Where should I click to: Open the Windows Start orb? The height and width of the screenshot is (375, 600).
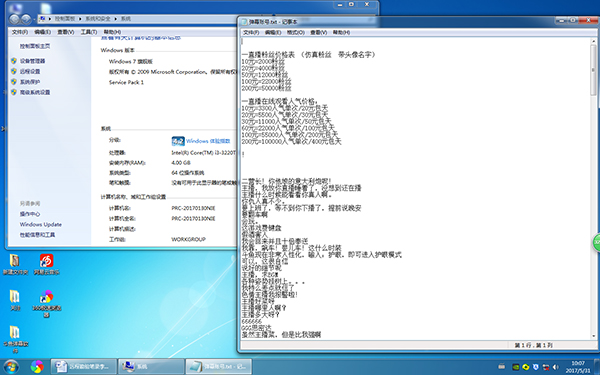tap(11, 367)
